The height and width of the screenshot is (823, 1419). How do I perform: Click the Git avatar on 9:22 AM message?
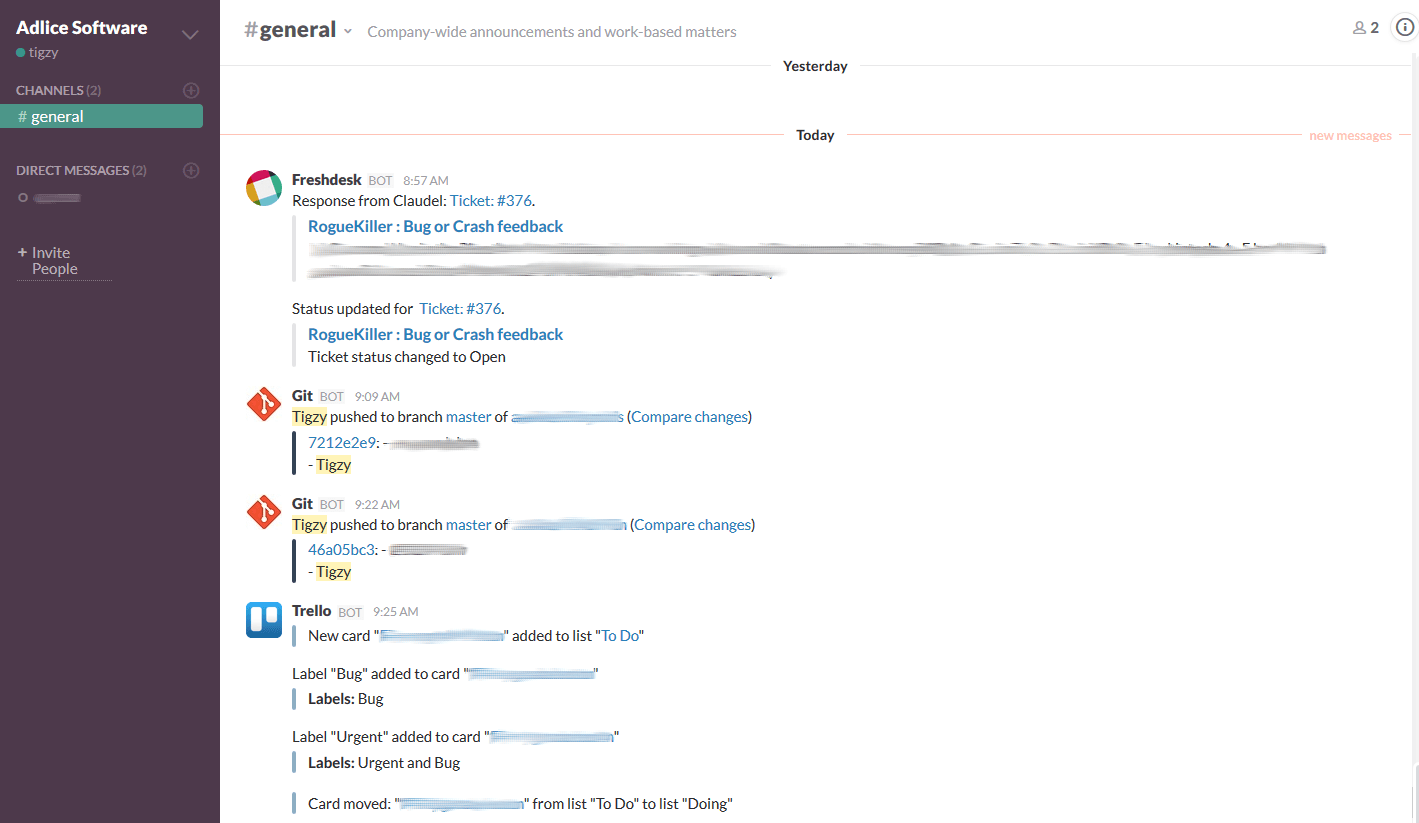[264, 512]
